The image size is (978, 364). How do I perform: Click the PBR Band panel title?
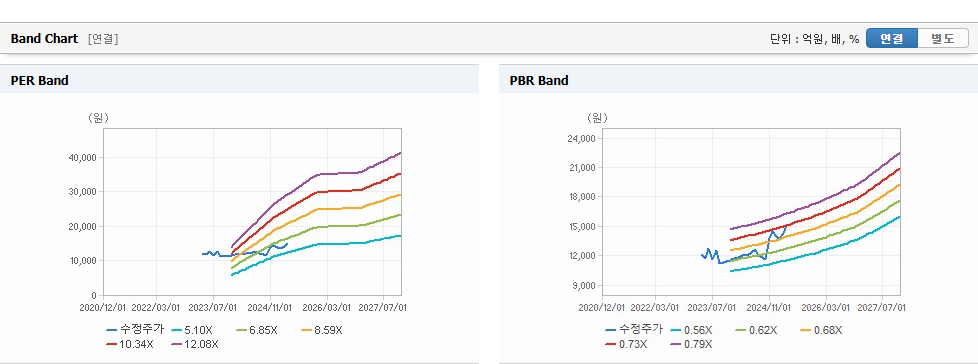(x=540, y=80)
